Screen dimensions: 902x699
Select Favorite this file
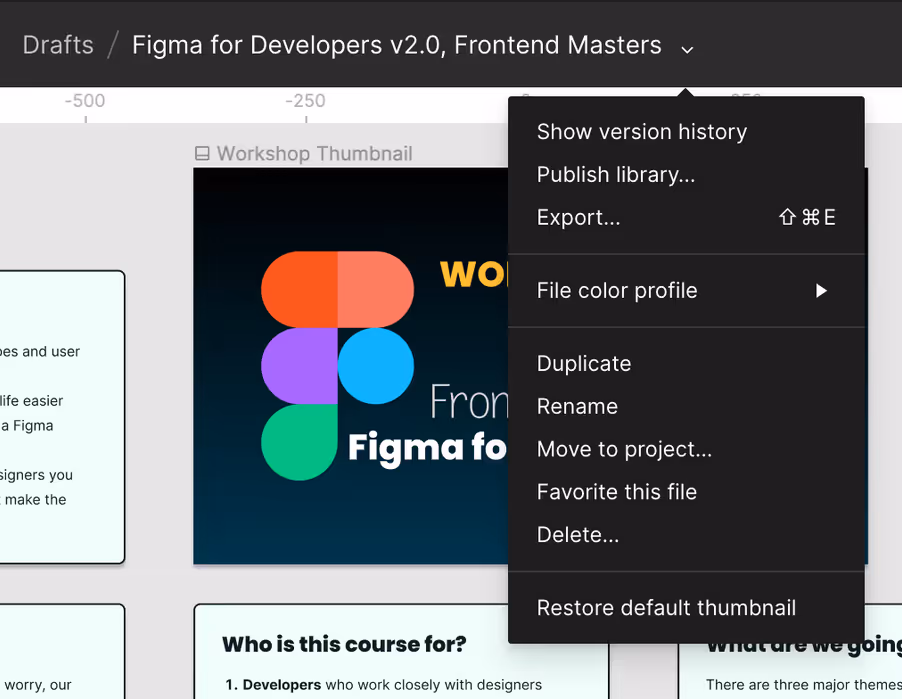687,492
